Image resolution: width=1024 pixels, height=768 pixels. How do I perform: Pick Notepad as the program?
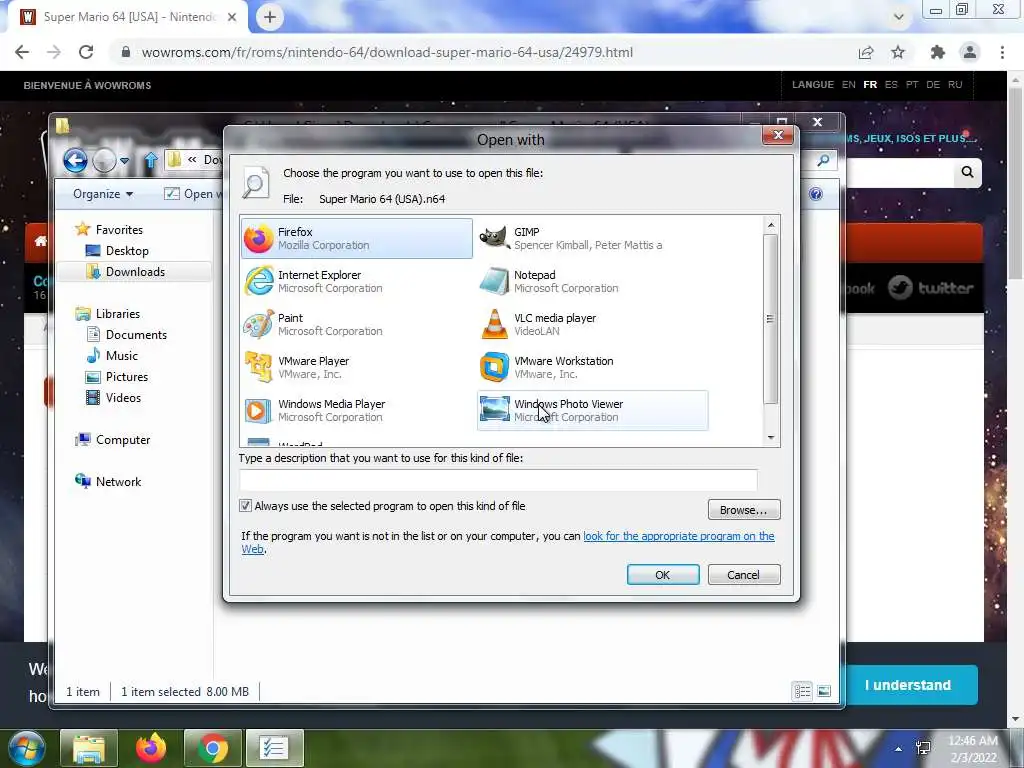(592, 281)
